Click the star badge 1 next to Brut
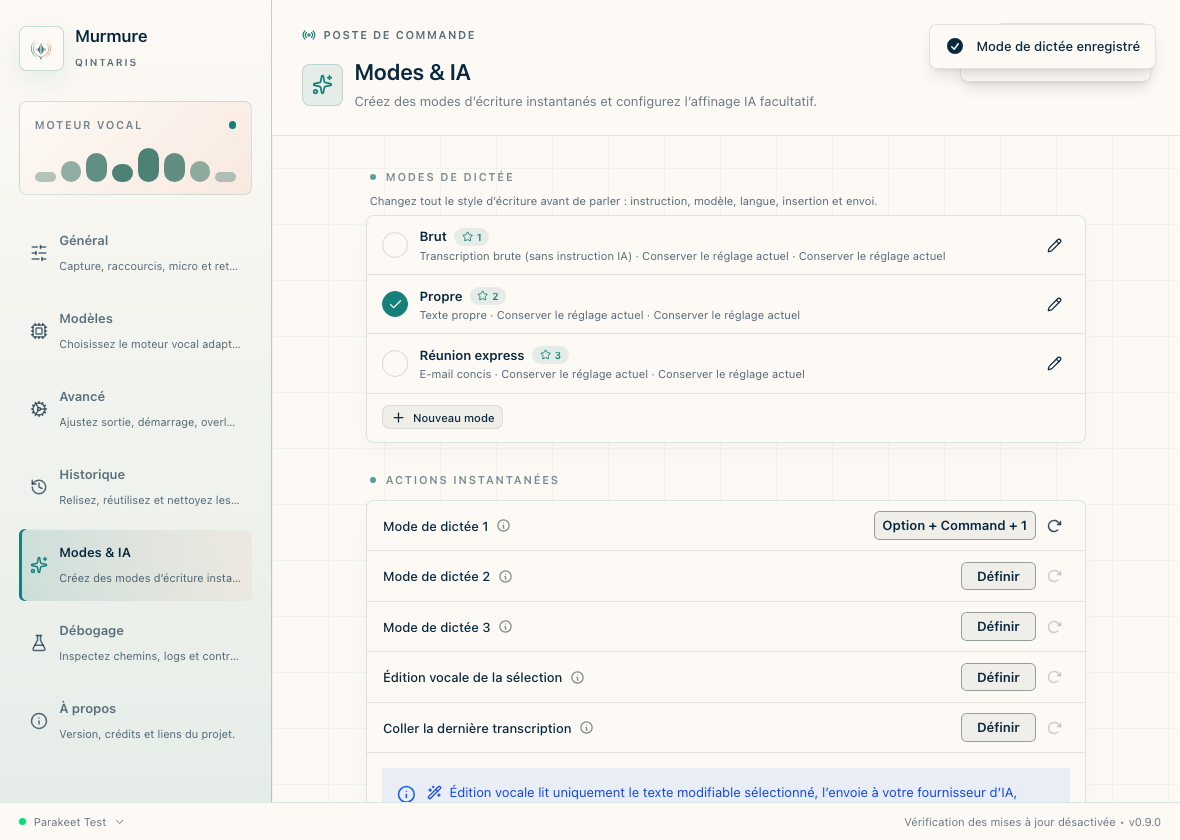This screenshot has width=1180, height=840. click(x=472, y=237)
